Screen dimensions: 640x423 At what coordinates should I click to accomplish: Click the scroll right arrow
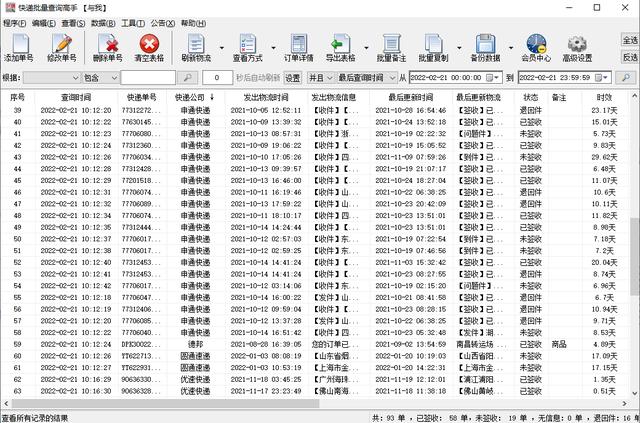point(624,403)
